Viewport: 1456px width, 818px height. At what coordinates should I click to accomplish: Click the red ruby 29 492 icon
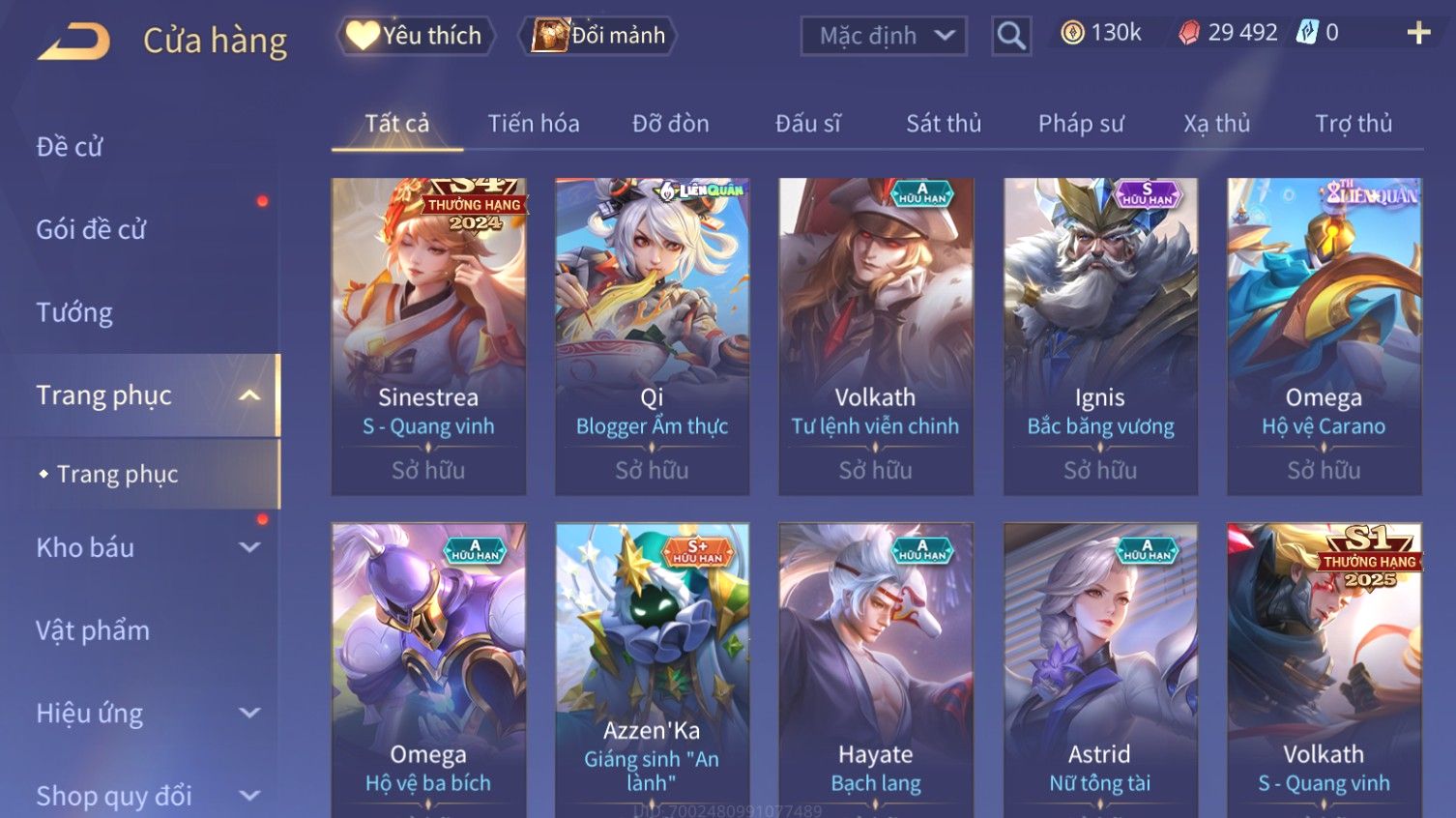pyautogui.click(x=1189, y=33)
